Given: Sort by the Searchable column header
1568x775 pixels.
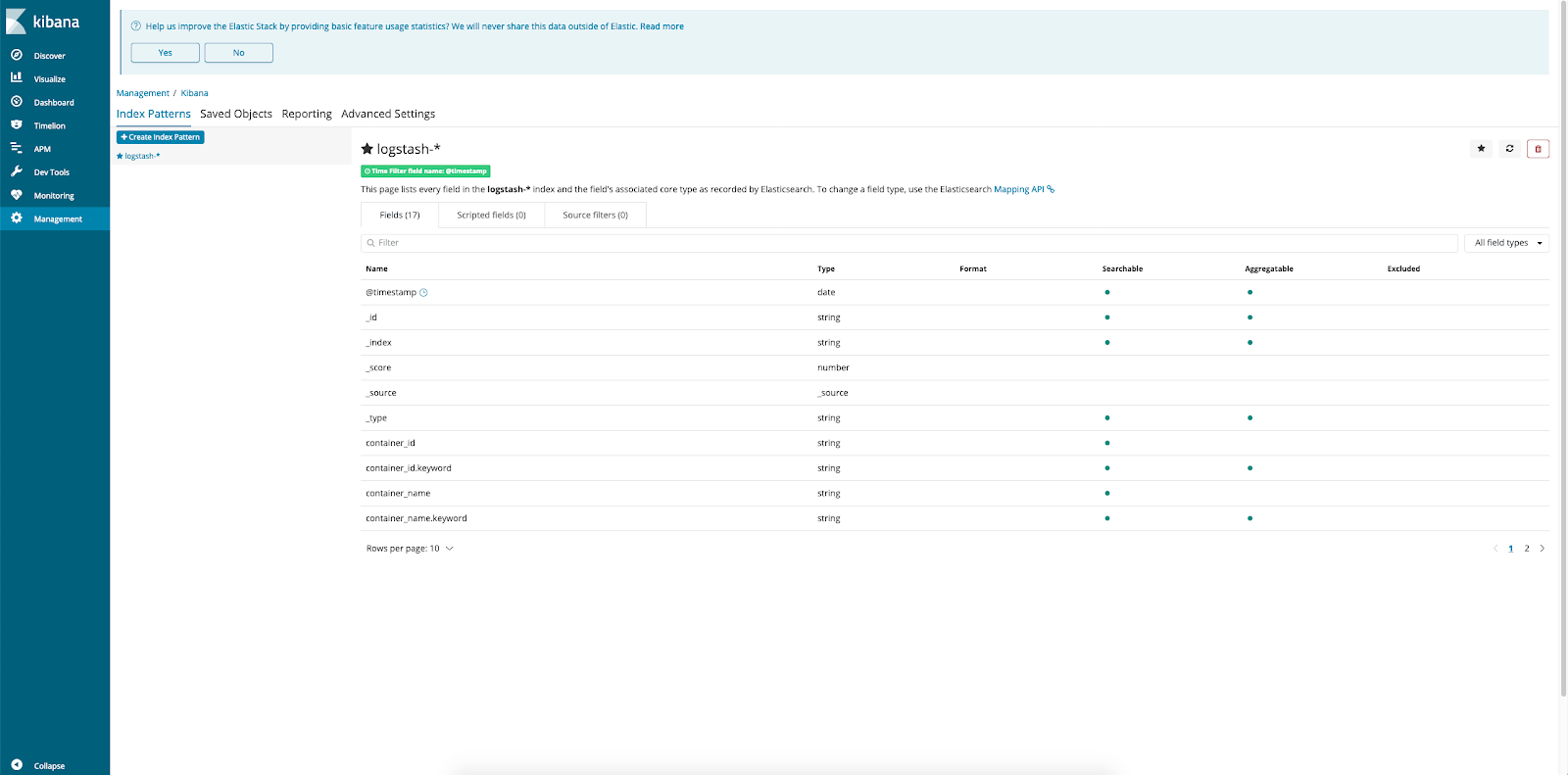Looking at the screenshot, I should tap(1122, 268).
